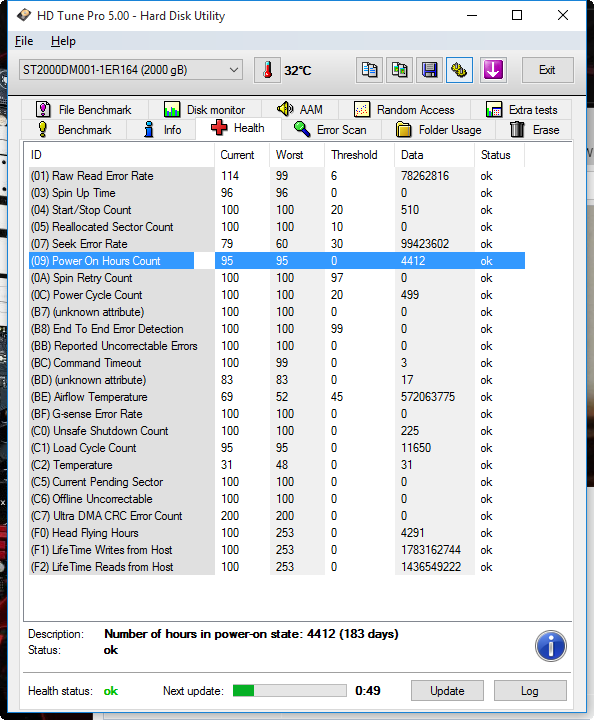Select the (C7) Ultra DMA CRC Error Count row
Viewport: 594px width, 720px height.
[x=277, y=516]
